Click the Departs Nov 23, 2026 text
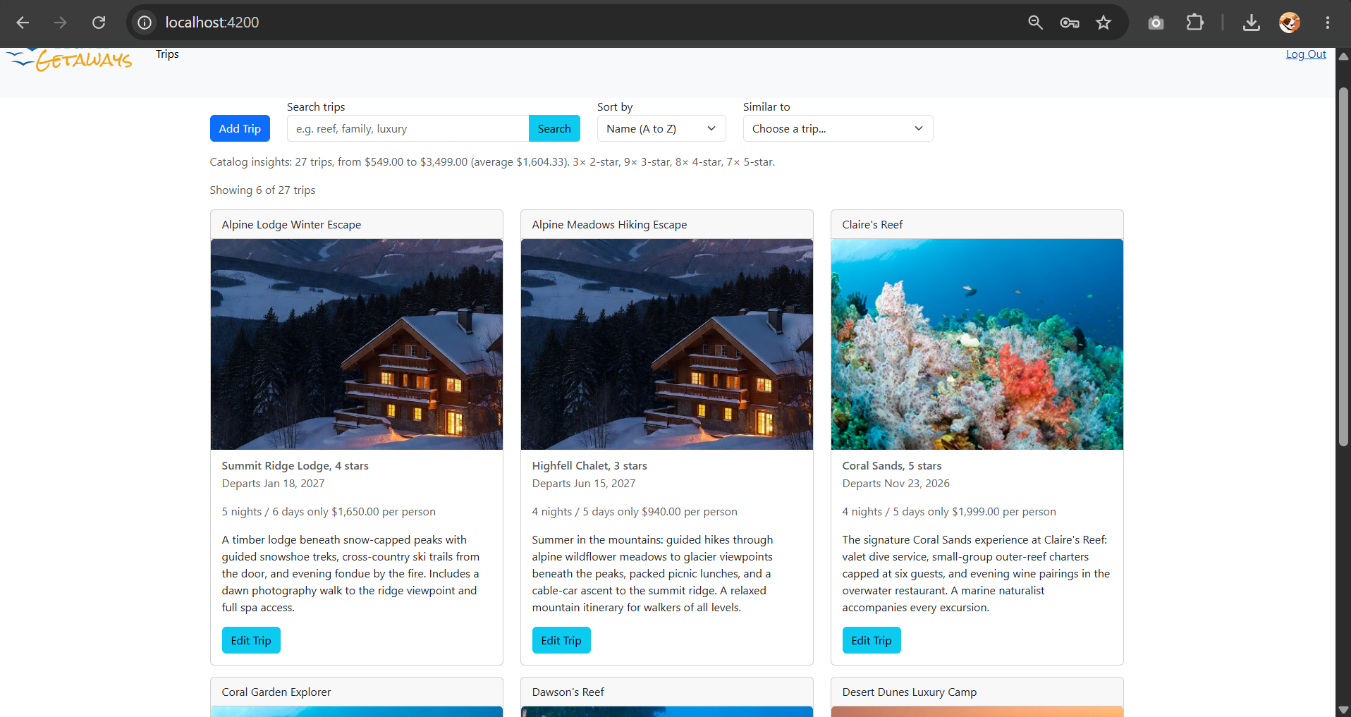 [x=895, y=483]
